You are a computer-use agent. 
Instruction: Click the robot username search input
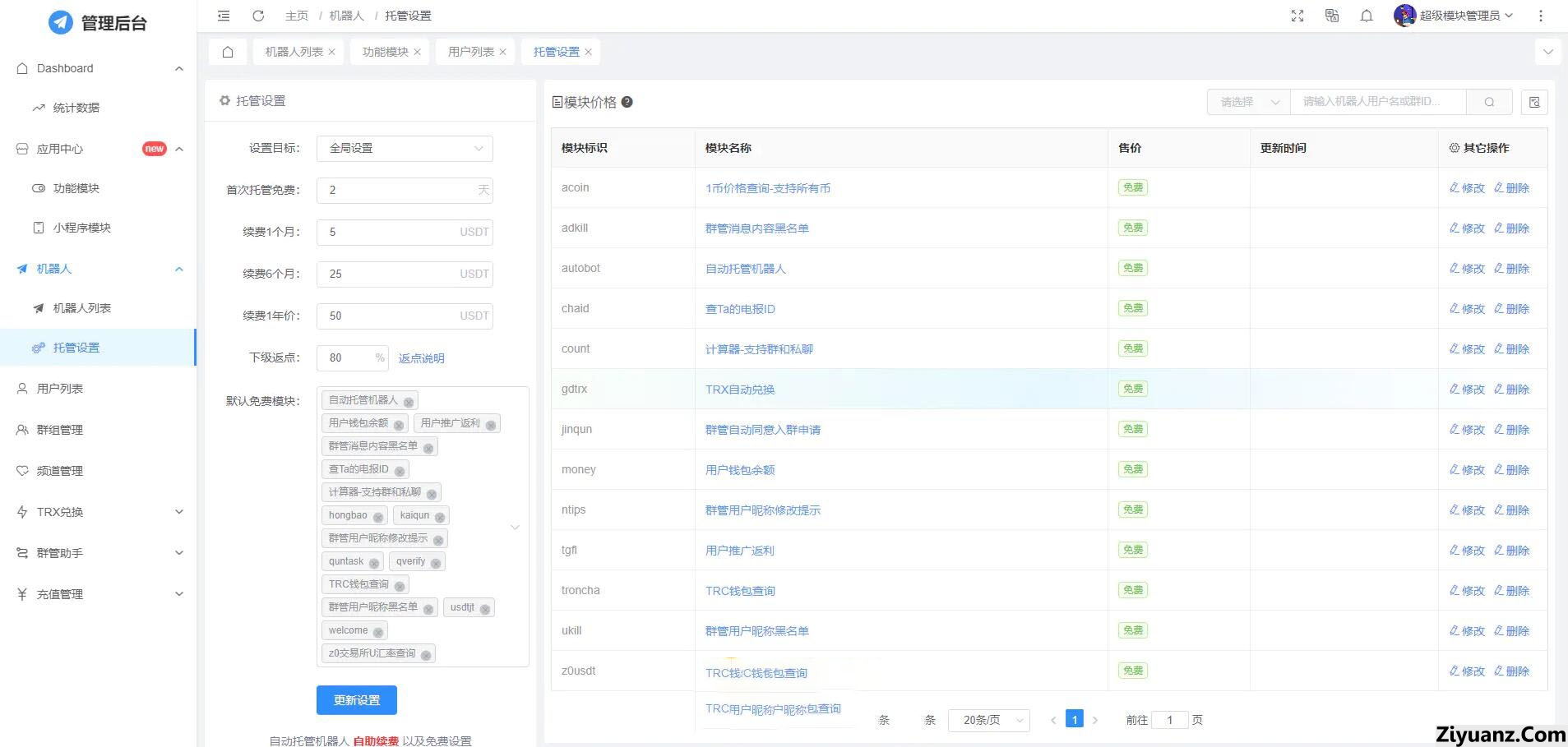click(x=1377, y=102)
